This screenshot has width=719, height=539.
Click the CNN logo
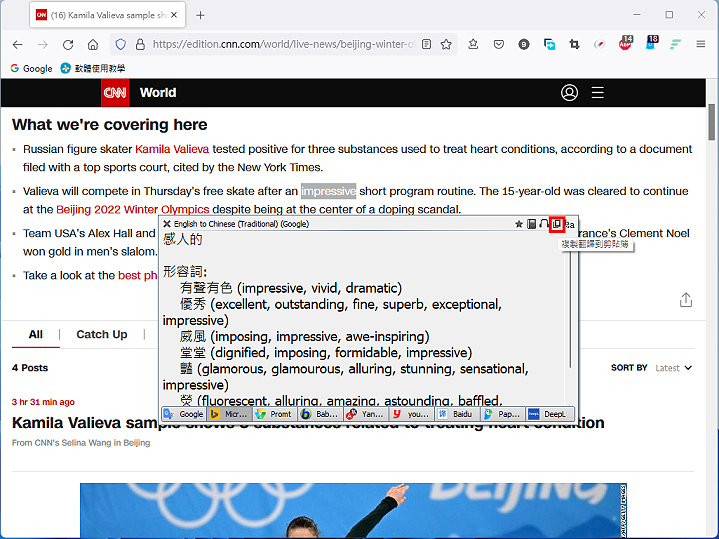[115, 93]
